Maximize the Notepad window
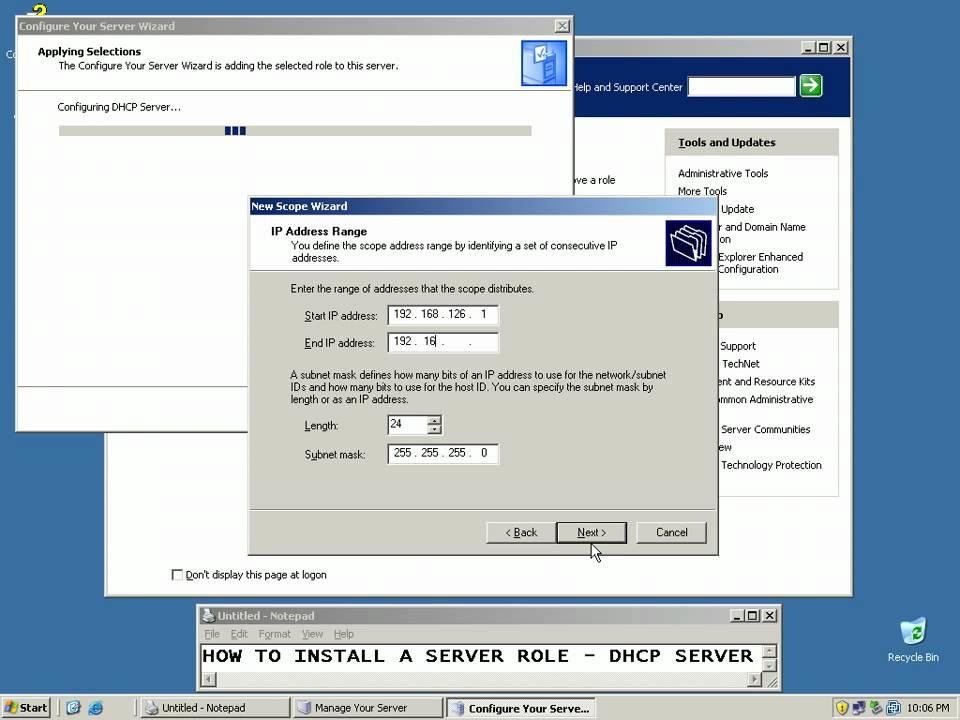Viewport: 960px width, 720px height. 753,615
